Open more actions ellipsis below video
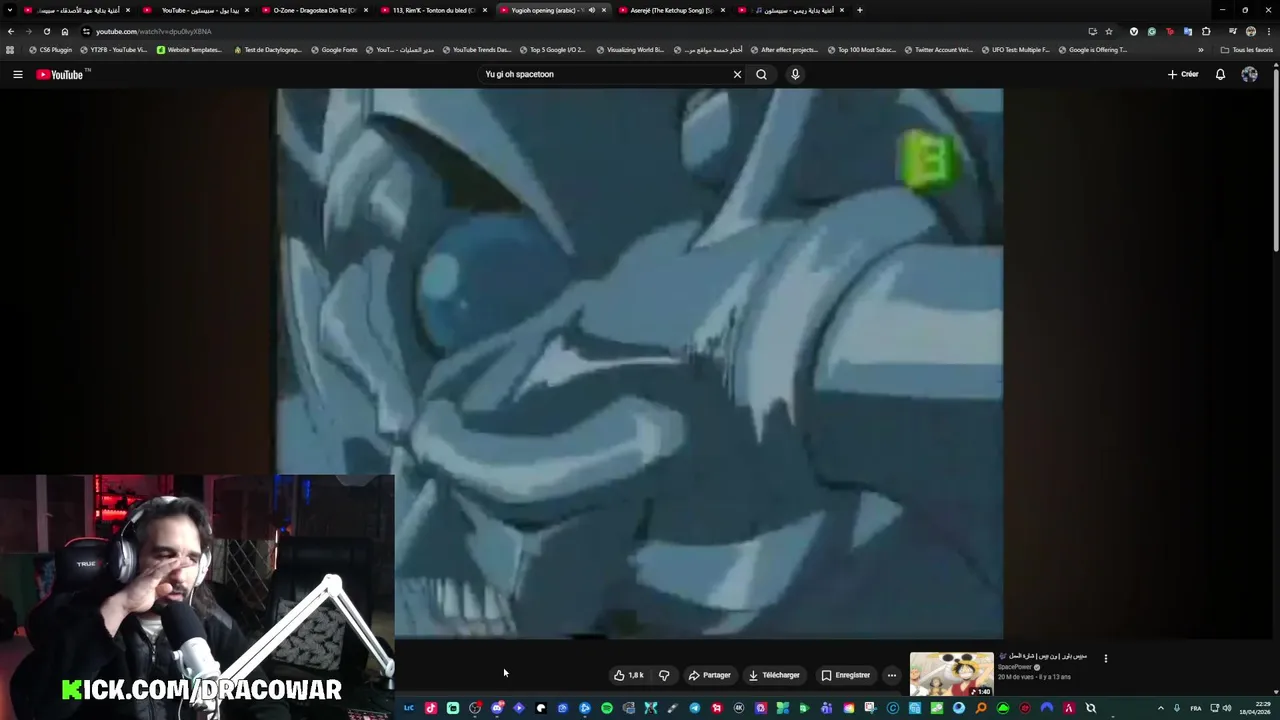This screenshot has width=1280, height=720. 892,675
